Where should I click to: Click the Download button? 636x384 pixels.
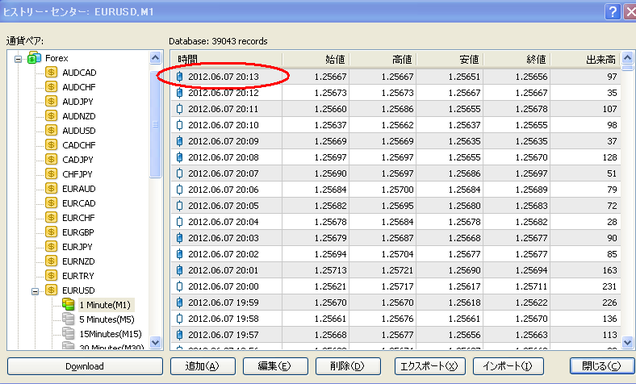(x=85, y=366)
